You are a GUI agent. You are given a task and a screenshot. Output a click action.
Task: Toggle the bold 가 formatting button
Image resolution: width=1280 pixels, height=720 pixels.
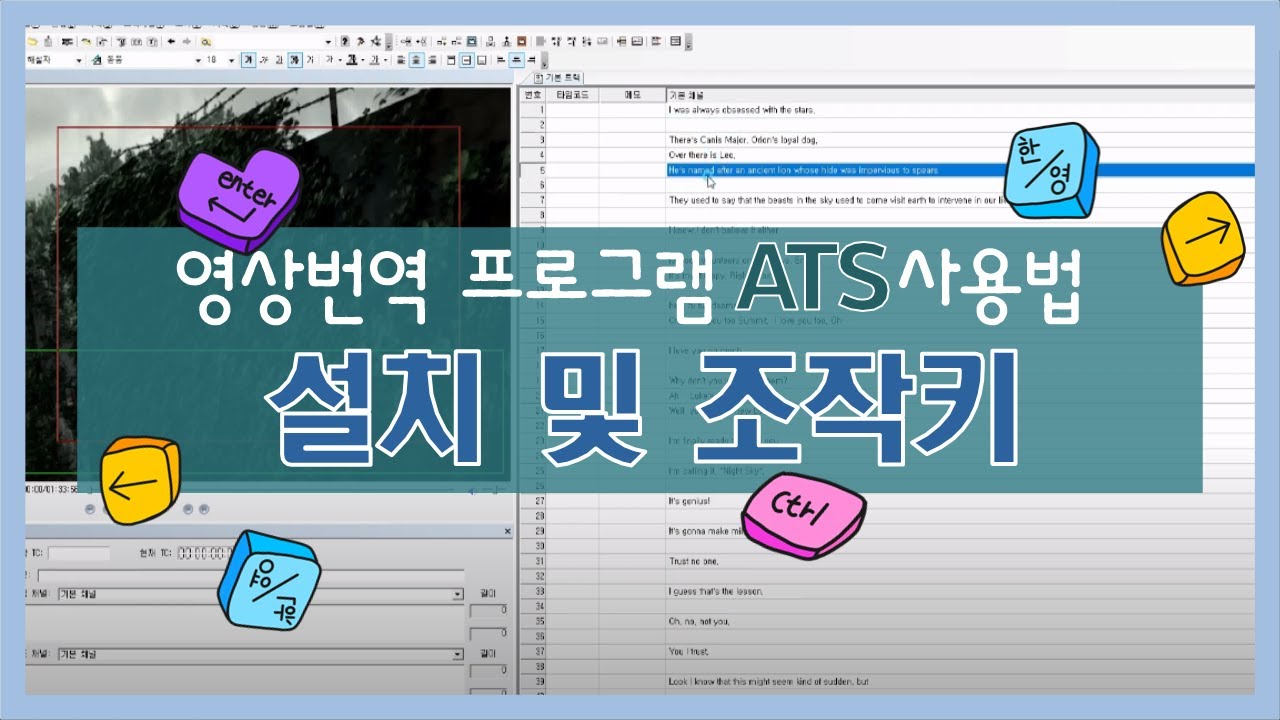point(249,60)
